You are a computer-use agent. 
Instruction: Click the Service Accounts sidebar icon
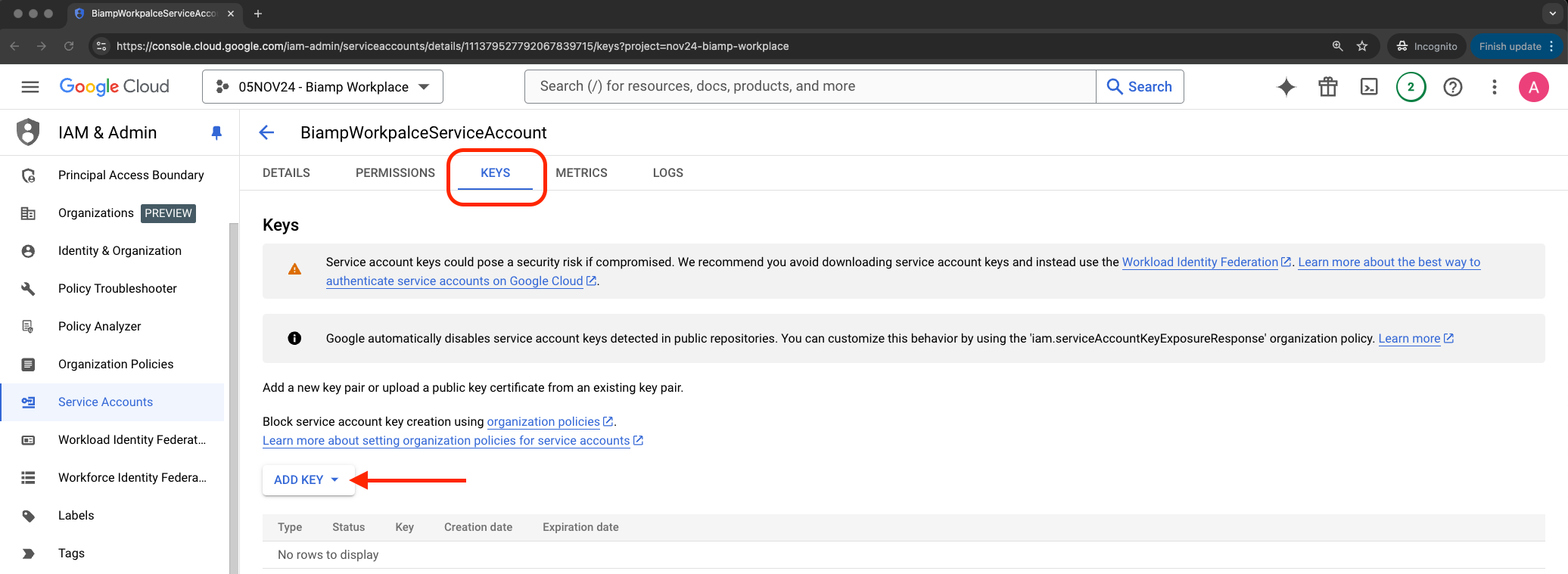(28, 402)
